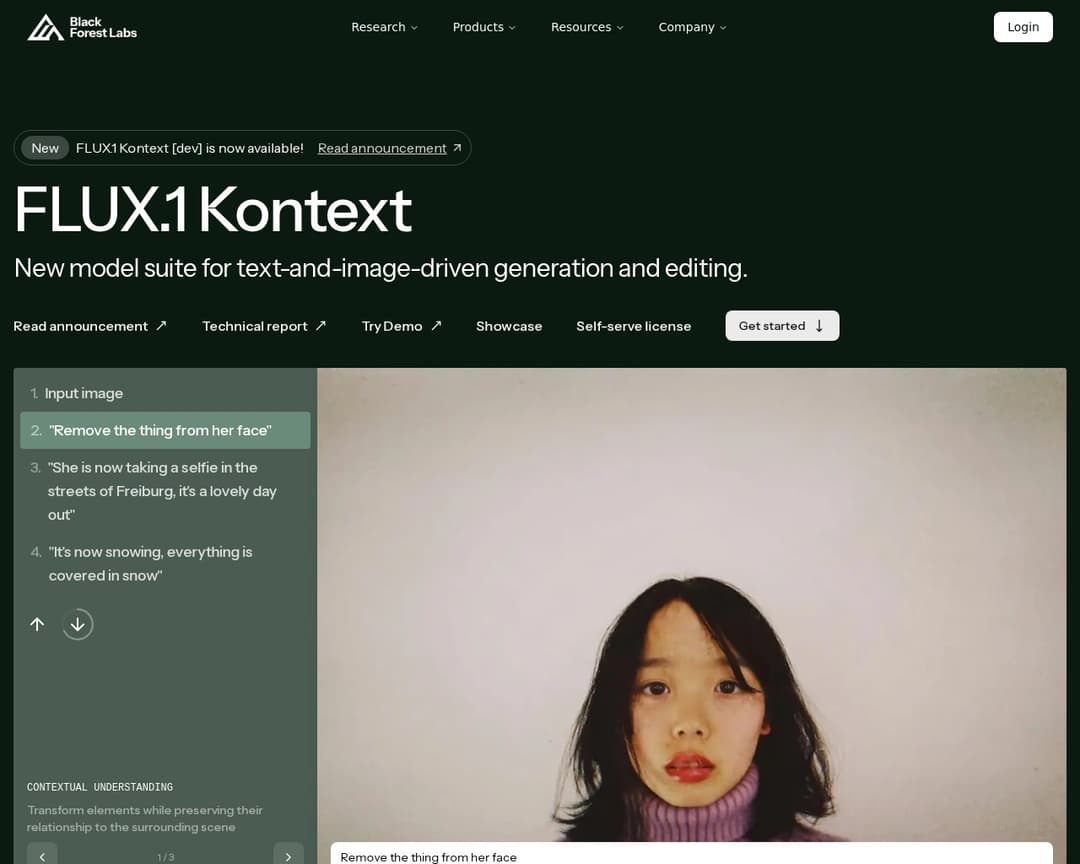Viewport: 1080px width, 864px height.
Task: Open the Company dropdown menu
Action: pos(692,27)
